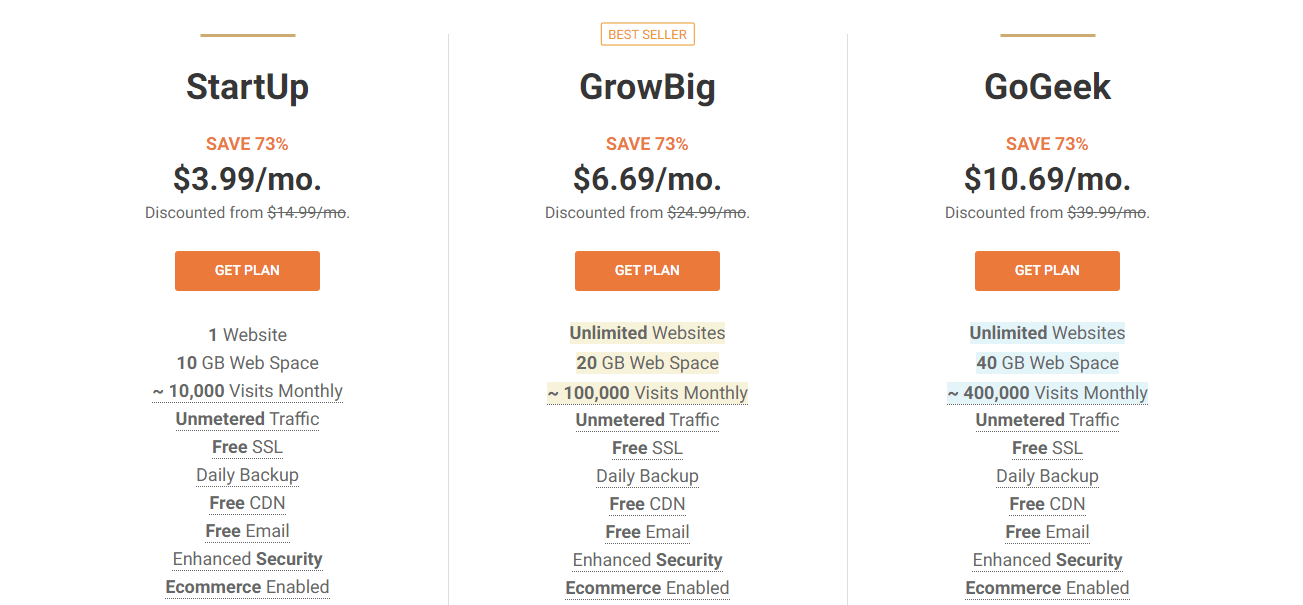Click the GET PLAN button for GoGeek
Screen dimensions: 1303x605
pyautogui.click(x=1047, y=270)
